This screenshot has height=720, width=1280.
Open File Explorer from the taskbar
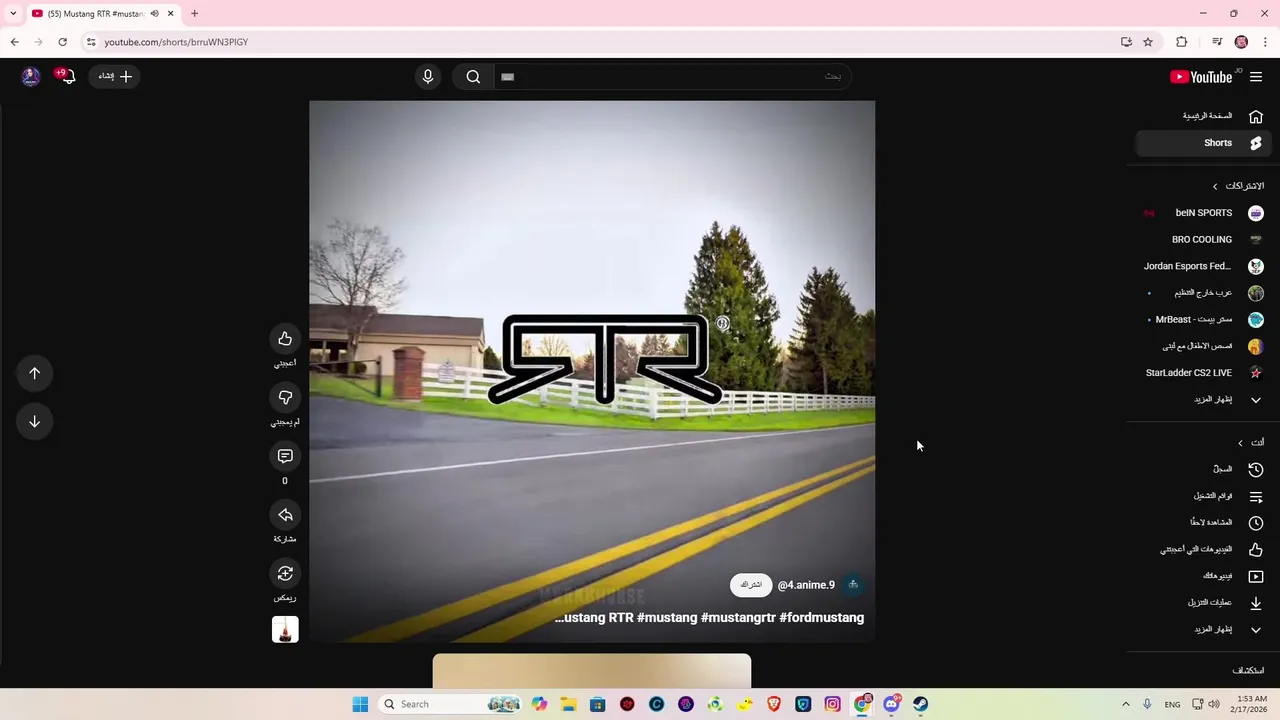click(568, 704)
